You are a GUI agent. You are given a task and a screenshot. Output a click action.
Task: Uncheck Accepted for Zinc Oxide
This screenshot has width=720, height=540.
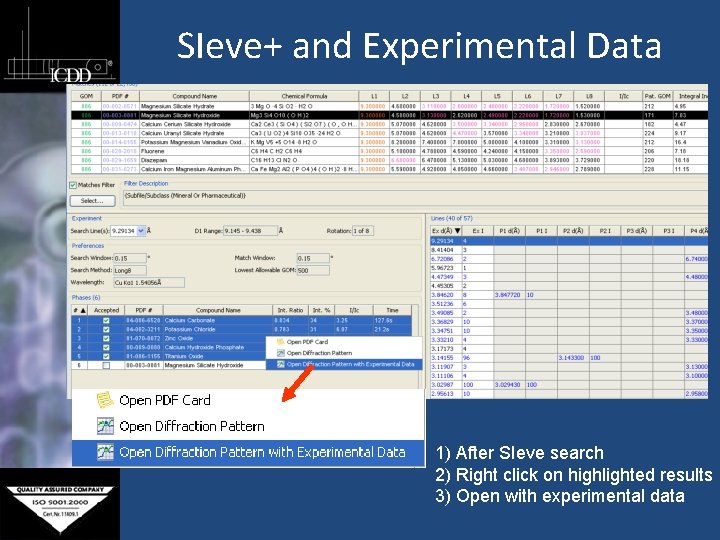coord(106,338)
